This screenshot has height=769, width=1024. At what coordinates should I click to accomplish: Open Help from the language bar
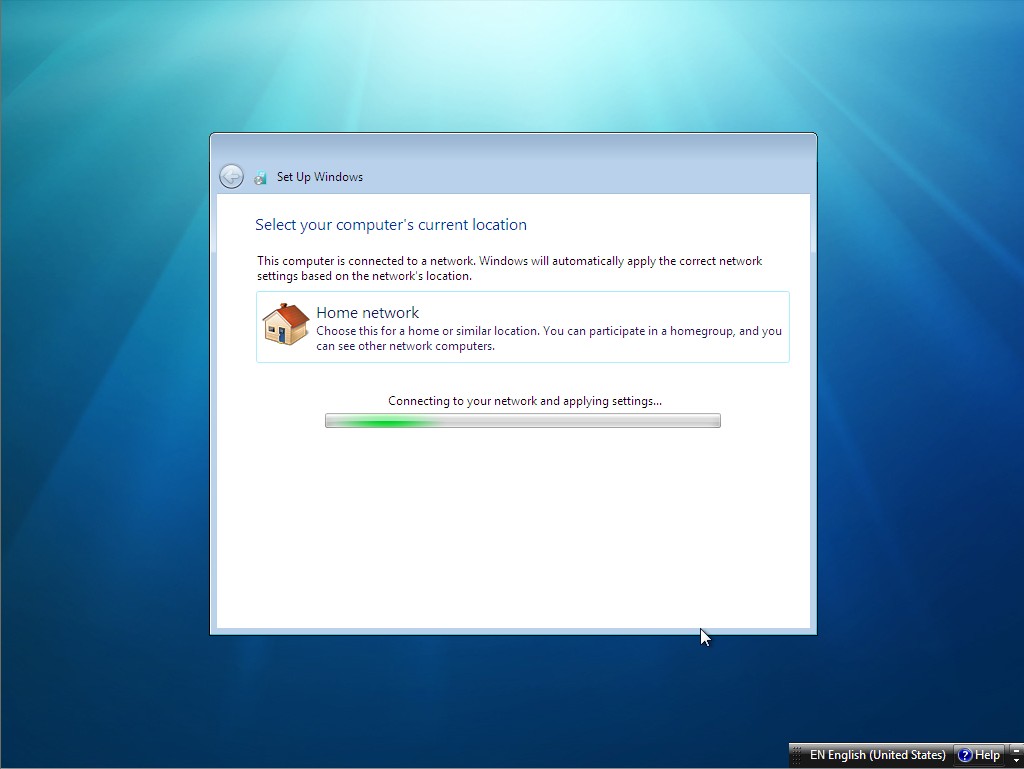(x=978, y=755)
